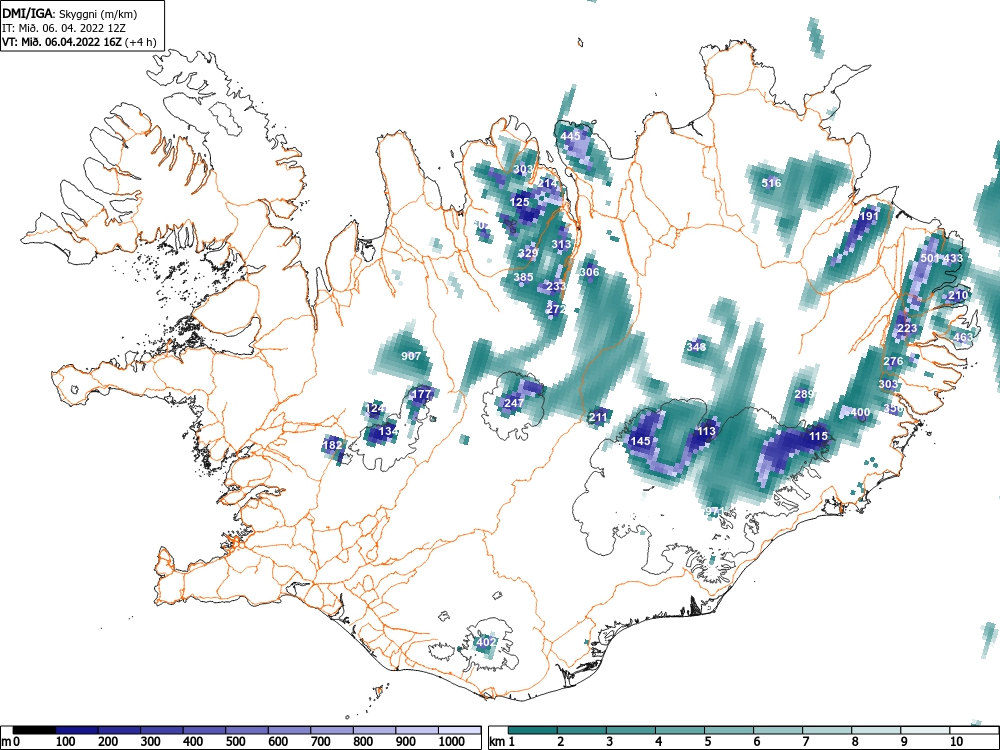Click the 145 visibility value
This screenshot has width=1000, height=750.
(640, 441)
